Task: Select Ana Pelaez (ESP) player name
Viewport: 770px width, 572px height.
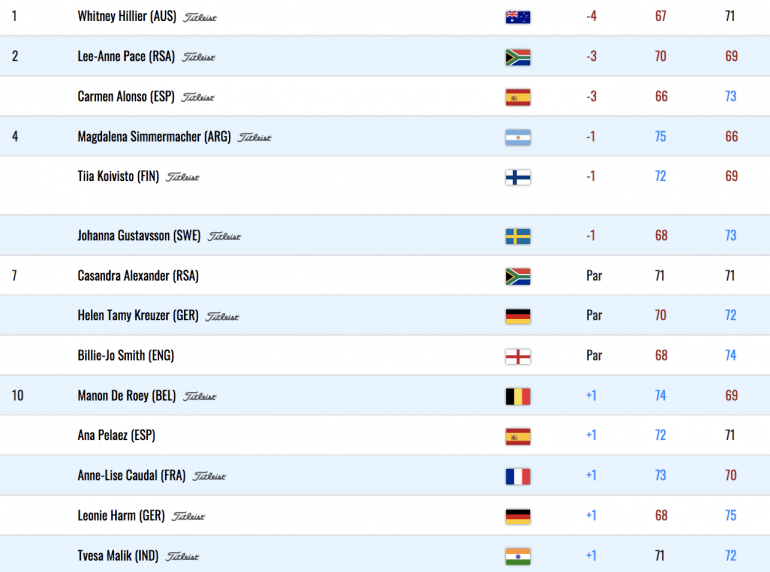Action: click(x=116, y=436)
